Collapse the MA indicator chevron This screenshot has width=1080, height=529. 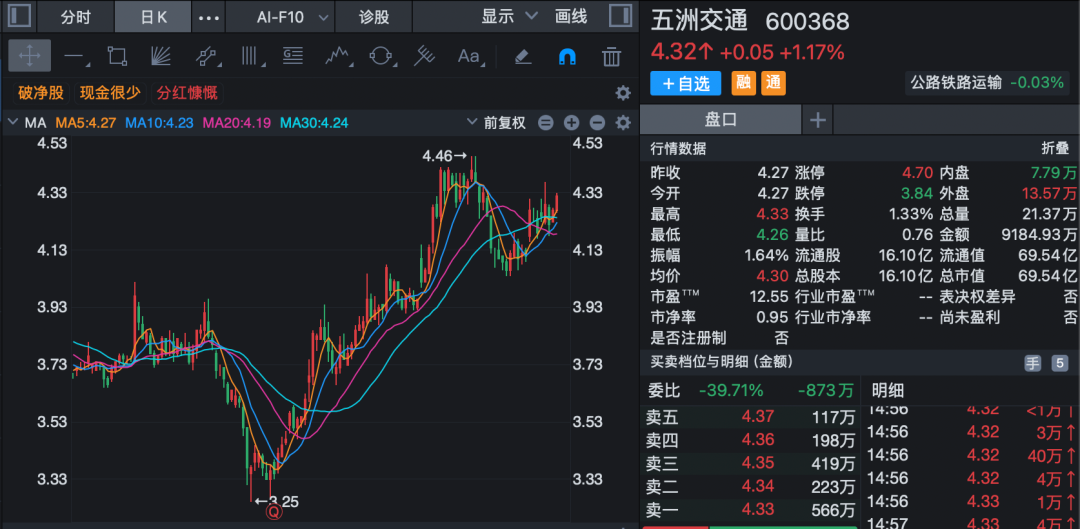[x=12, y=123]
